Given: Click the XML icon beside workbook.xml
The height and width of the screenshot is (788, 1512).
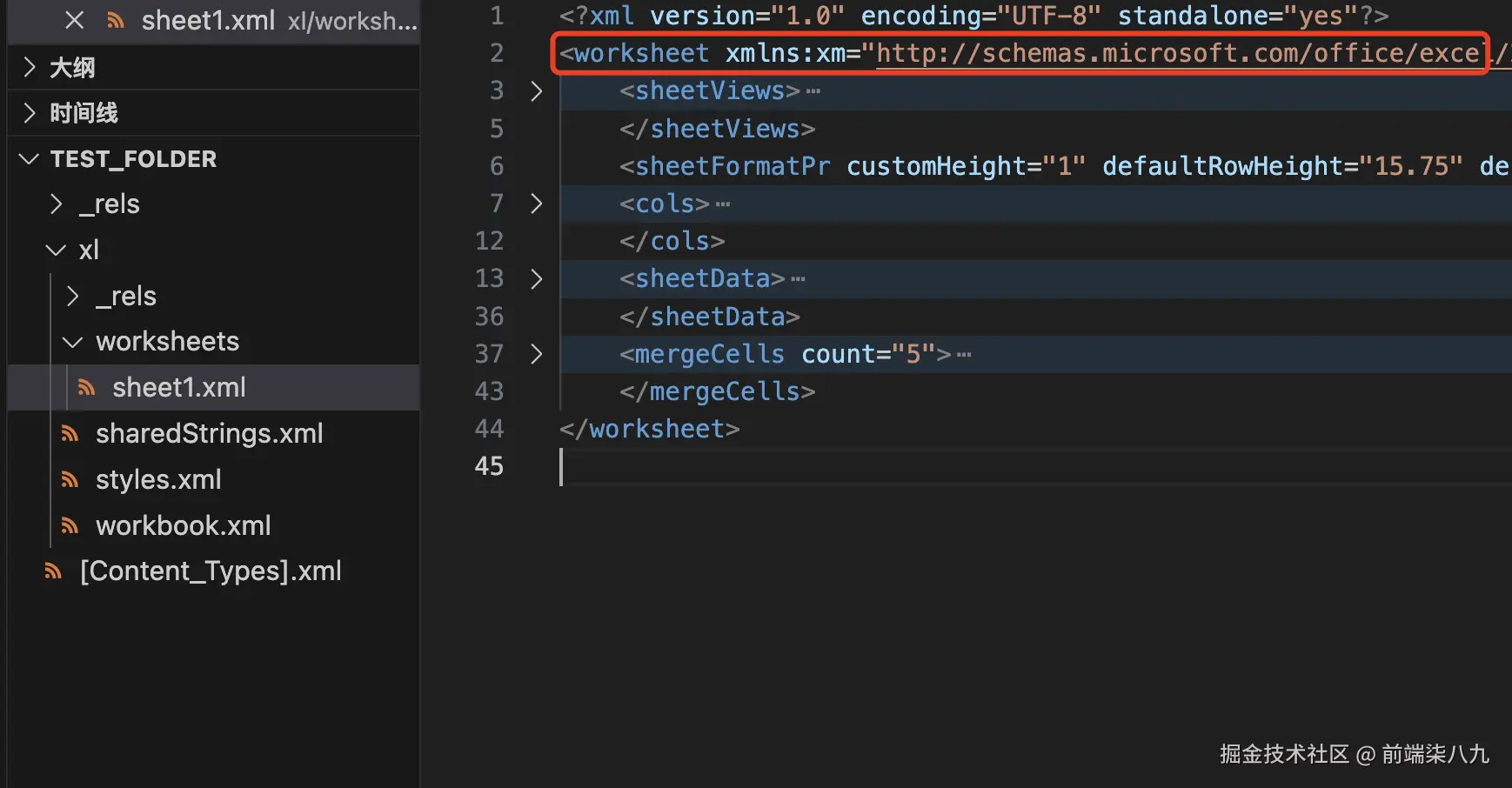Looking at the screenshot, I should (x=70, y=525).
